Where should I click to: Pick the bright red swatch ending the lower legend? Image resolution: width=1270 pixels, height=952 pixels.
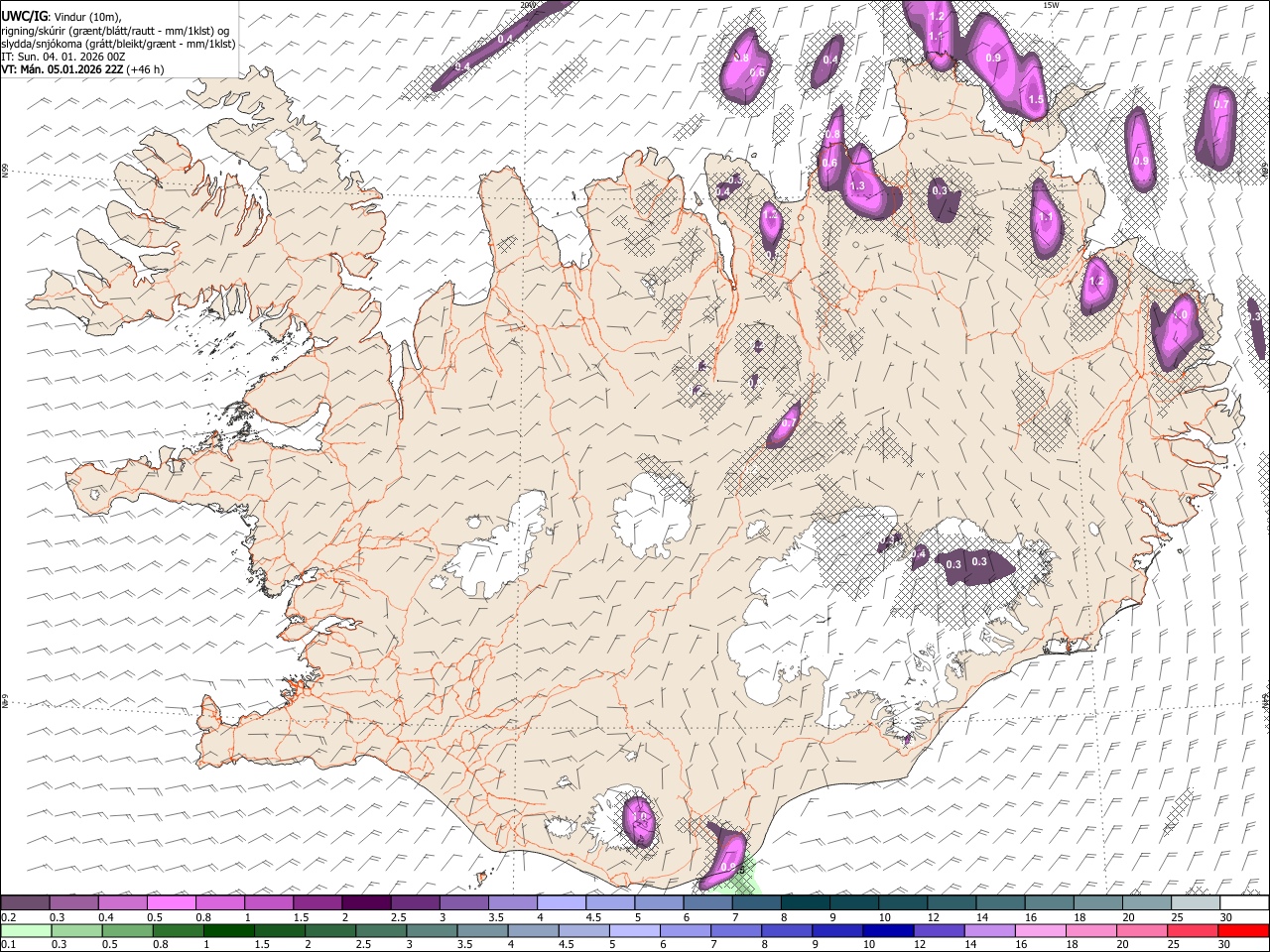pos(1242,930)
